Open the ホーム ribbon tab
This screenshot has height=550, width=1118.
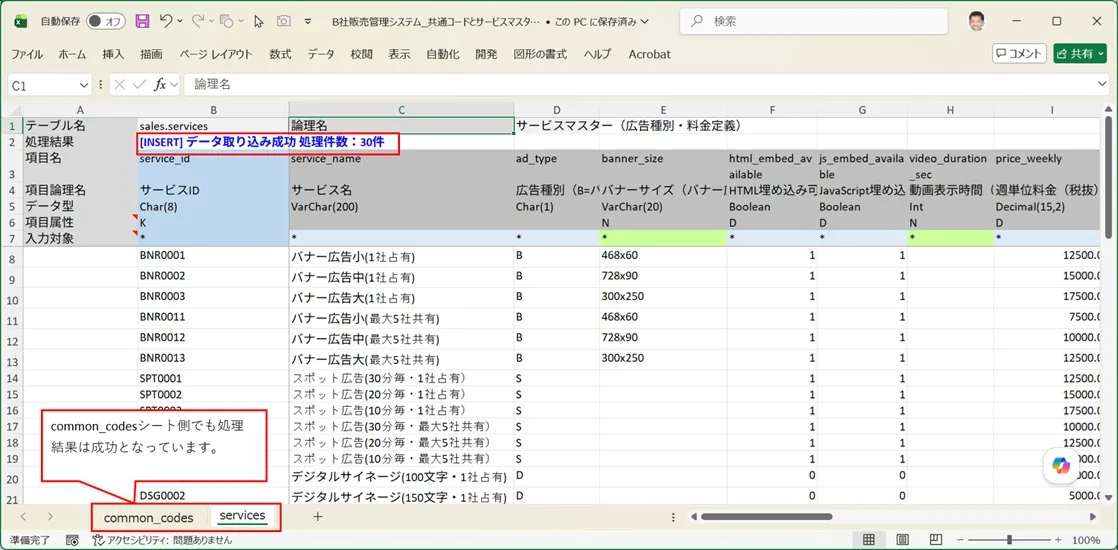[72, 54]
